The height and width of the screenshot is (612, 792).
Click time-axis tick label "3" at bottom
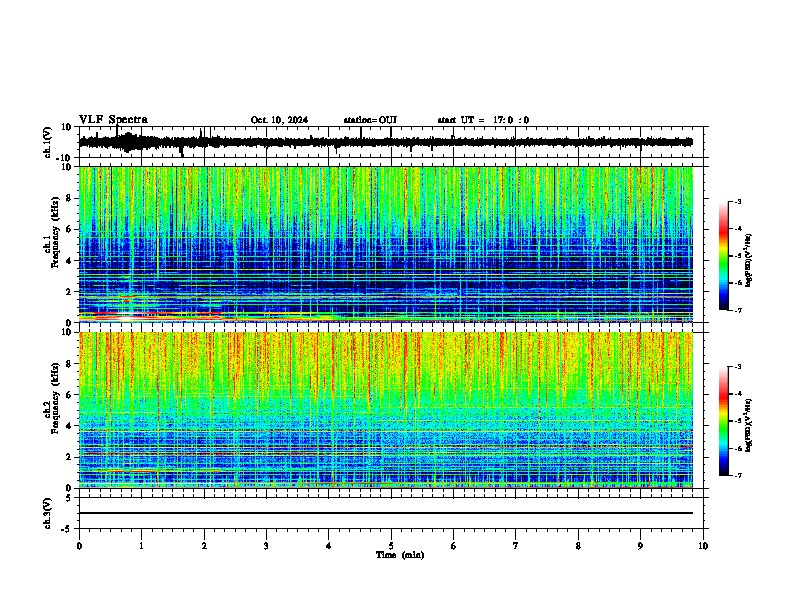click(266, 546)
